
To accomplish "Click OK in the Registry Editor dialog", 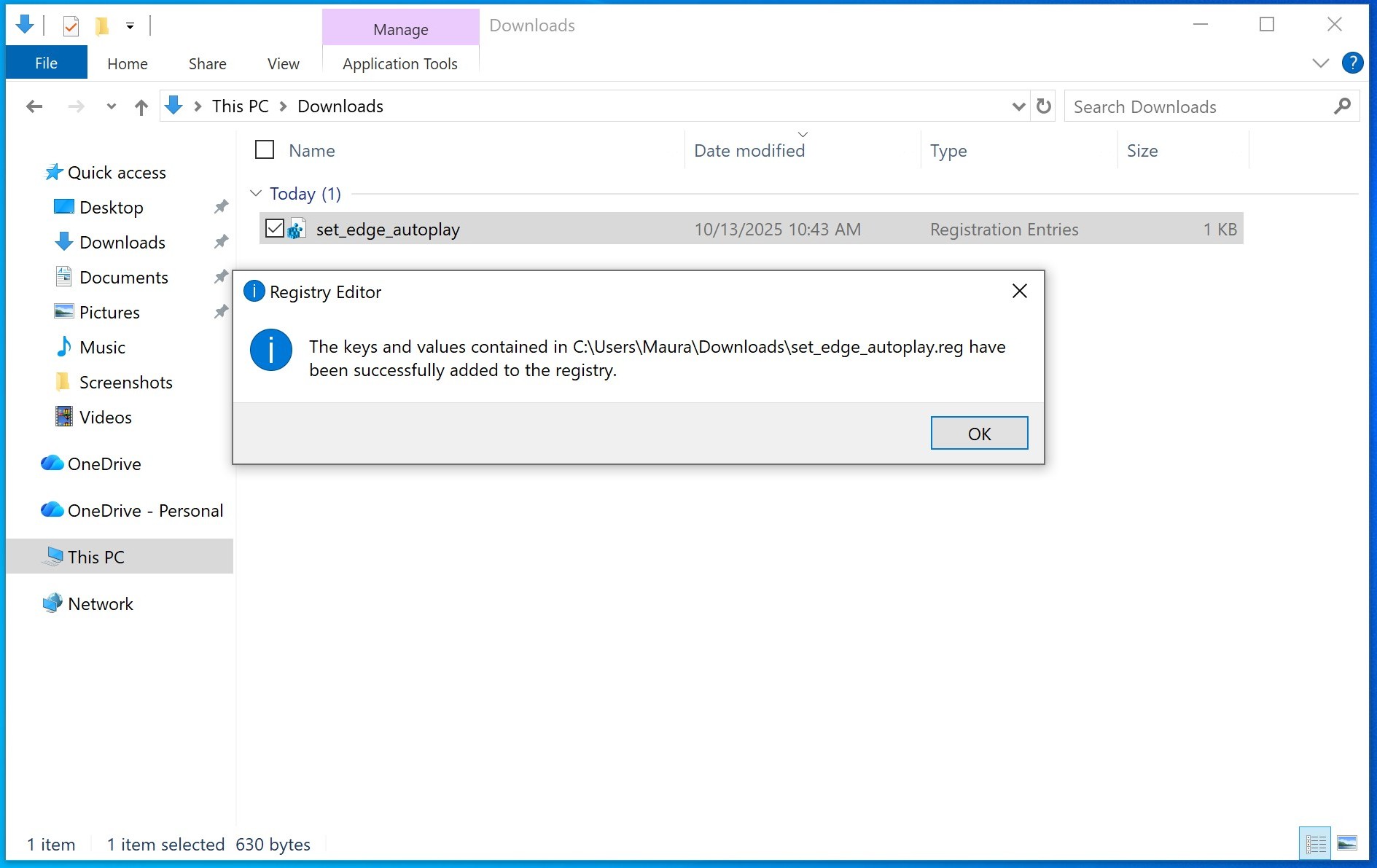I will [979, 434].
